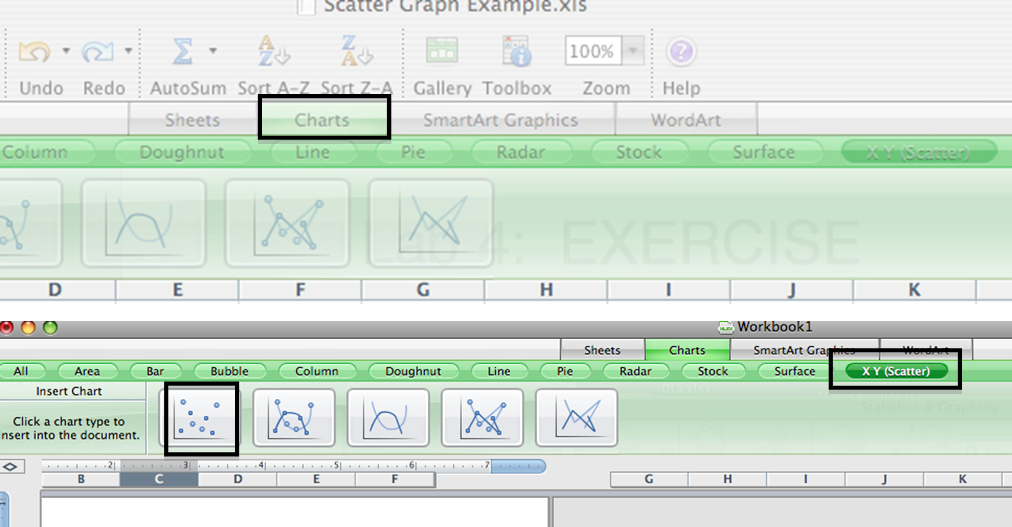Open the dropdown arrow next to AutoSum
Image resolution: width=1012 pixels, height=527 pixels.
pos(212,51)
